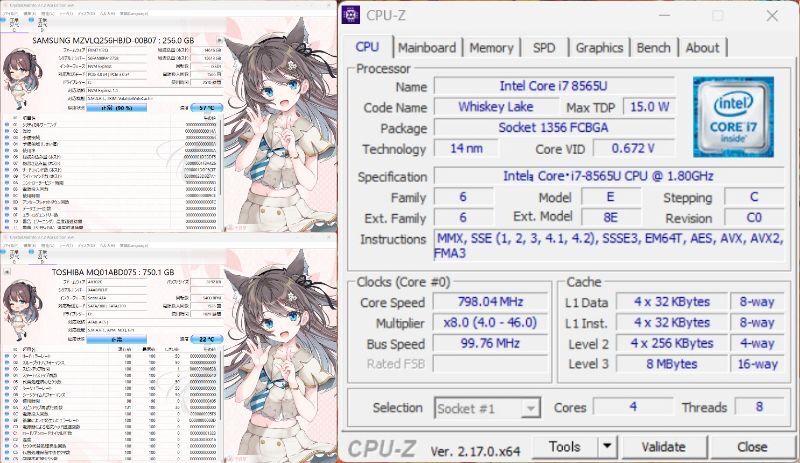Viewport: 800px width, 463px height.
Task: Click the Cores count value 4
Action: (x=633, y=407)
